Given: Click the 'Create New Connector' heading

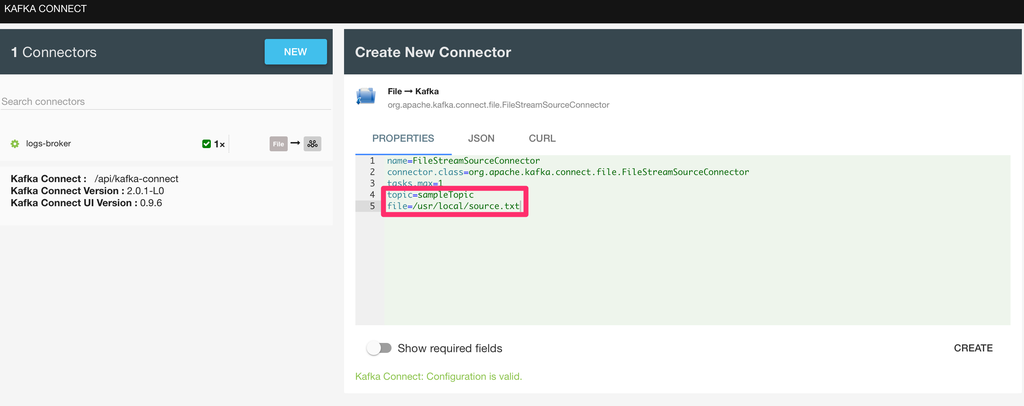Looking at the screenshot, I should [433, 52].
